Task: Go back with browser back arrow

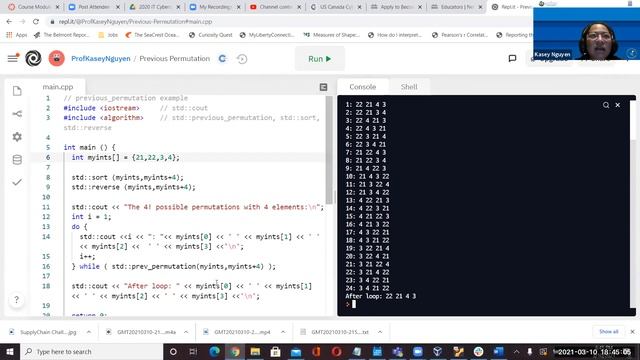Action: pos(9,22)
